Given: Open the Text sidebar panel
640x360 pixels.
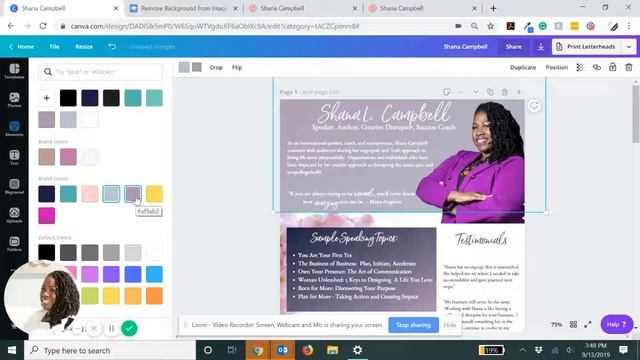Looking at the screenshot, I should click(x=14, y=157).
